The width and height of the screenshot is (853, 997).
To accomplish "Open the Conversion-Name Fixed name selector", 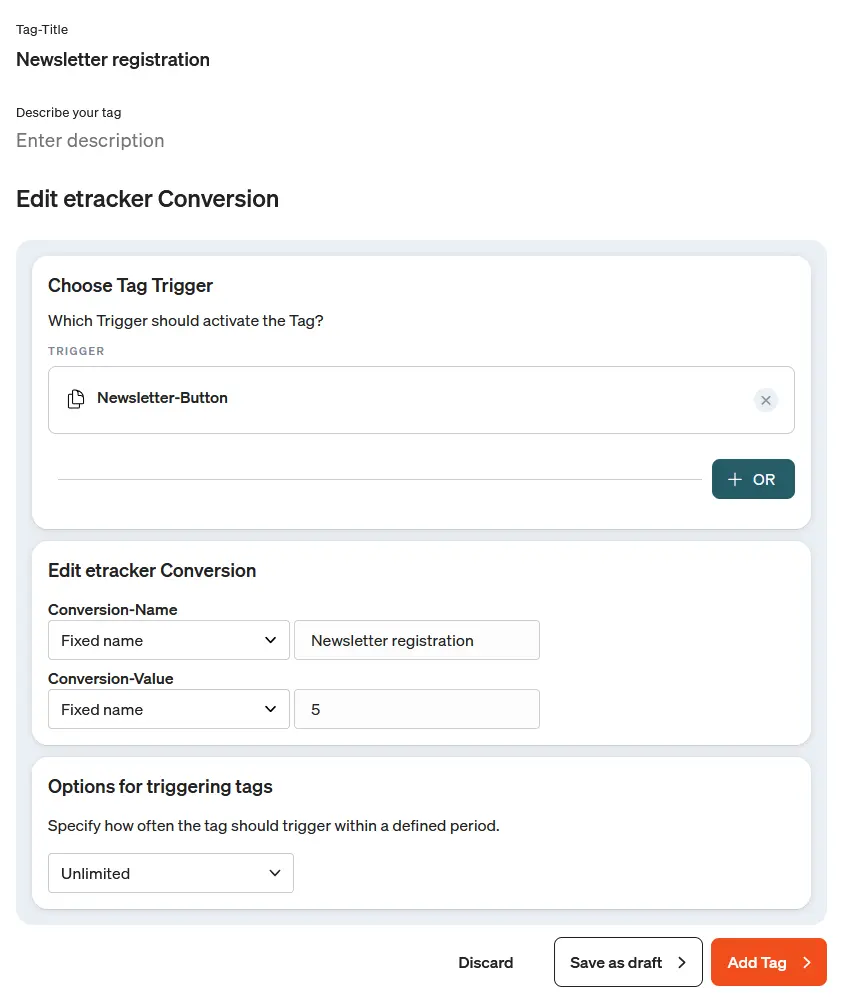I will 168,640.
